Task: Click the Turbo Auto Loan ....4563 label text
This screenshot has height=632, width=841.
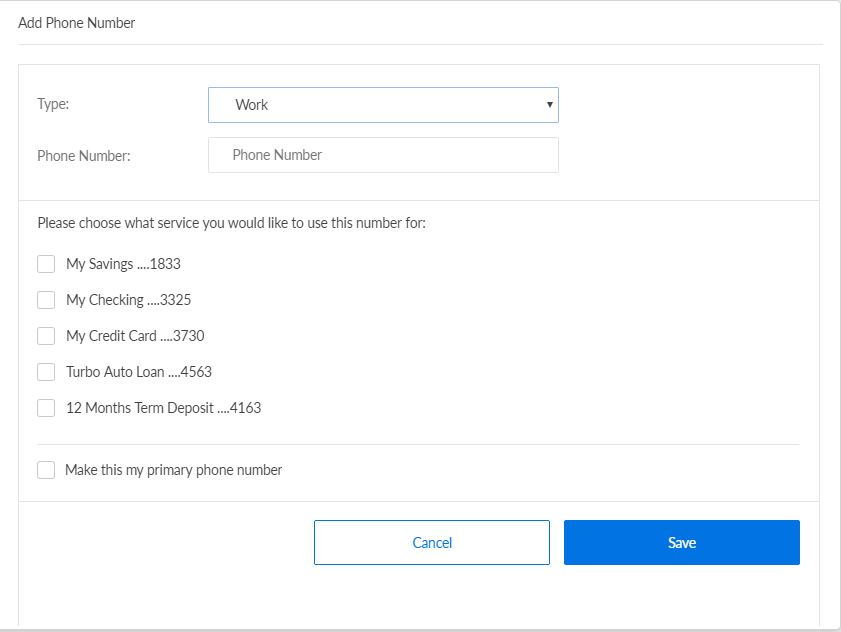Action: [x=139, y=372]
